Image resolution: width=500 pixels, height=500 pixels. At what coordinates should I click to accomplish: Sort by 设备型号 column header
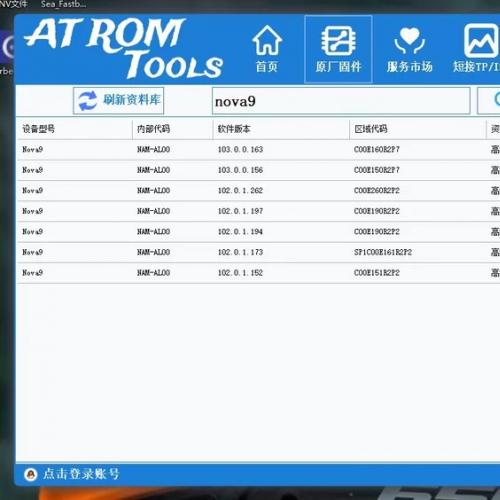click(74, 129)
